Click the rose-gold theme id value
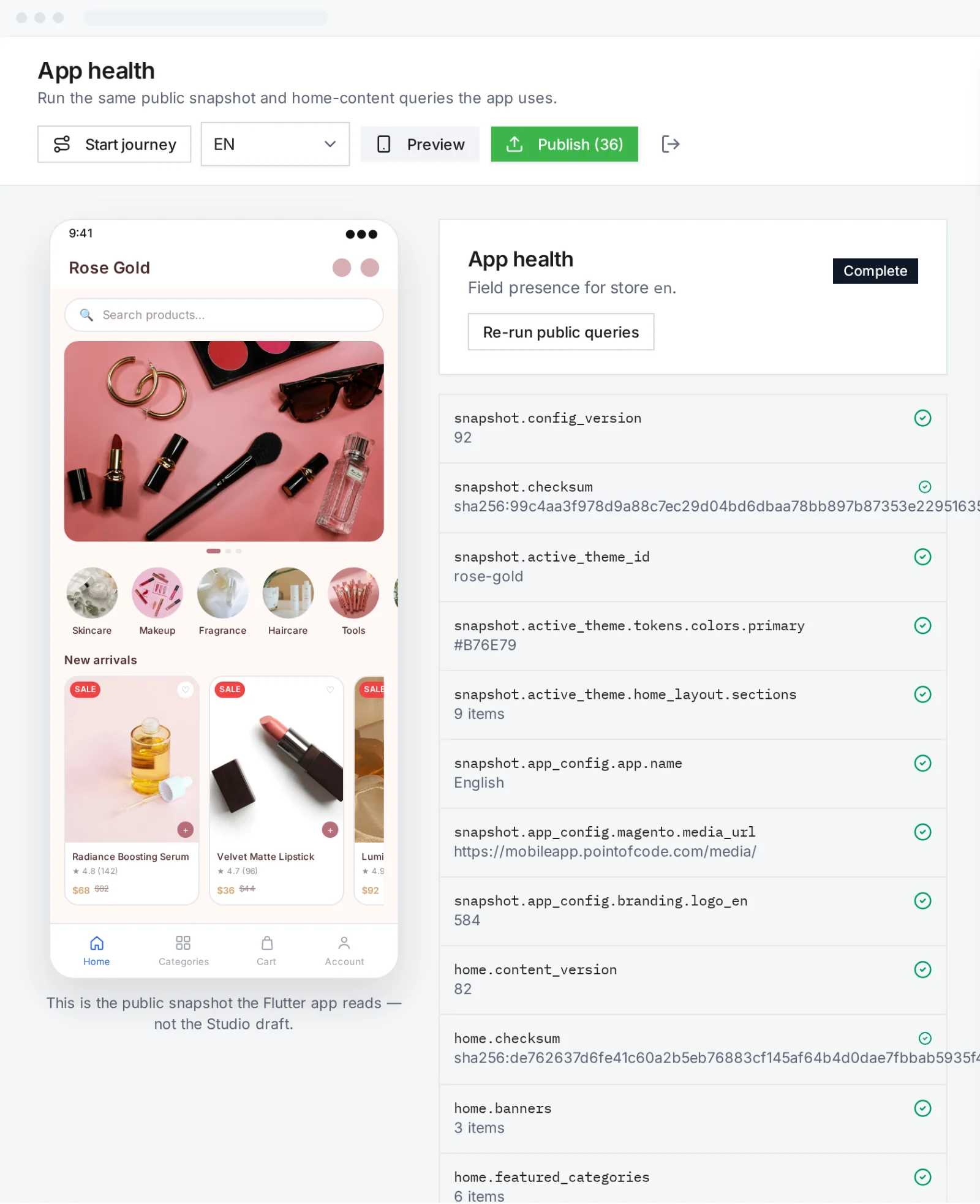The height and width of the screenshot is (1204, 980). [x=488, y=576]
